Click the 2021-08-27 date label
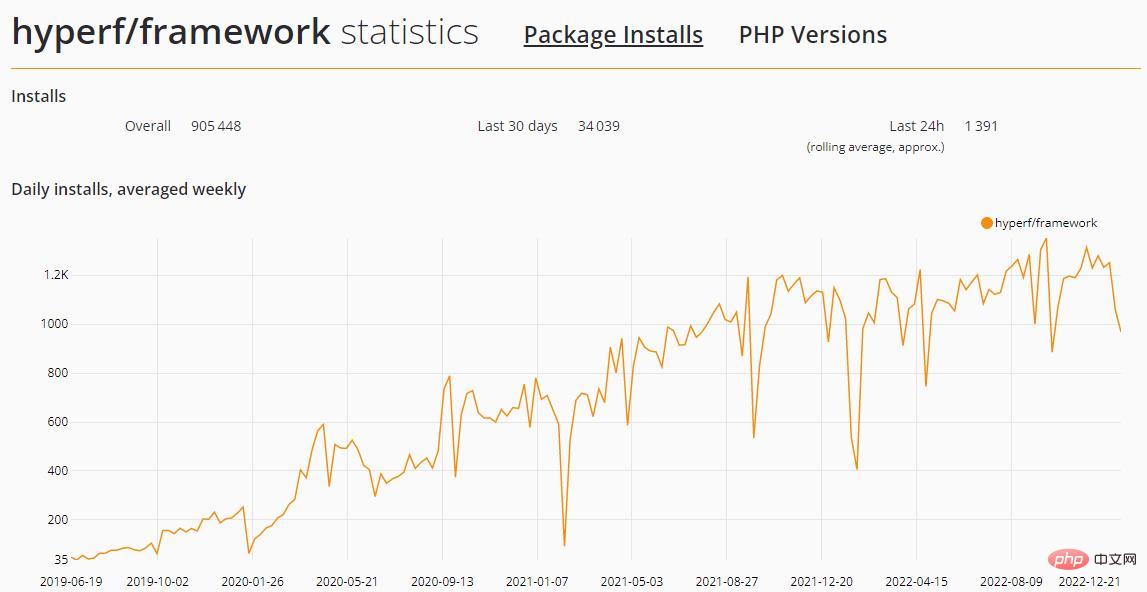The image size is (1147, 592). (727, 582)
